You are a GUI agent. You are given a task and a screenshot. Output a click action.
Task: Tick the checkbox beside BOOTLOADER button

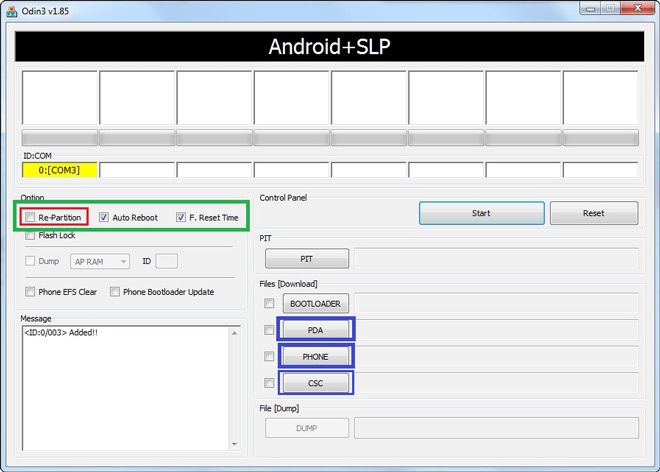(x=269, y=303)
